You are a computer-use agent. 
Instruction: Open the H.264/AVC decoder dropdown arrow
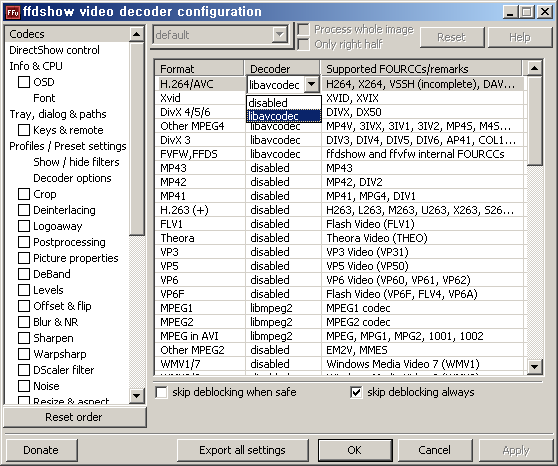pos(312,85)
